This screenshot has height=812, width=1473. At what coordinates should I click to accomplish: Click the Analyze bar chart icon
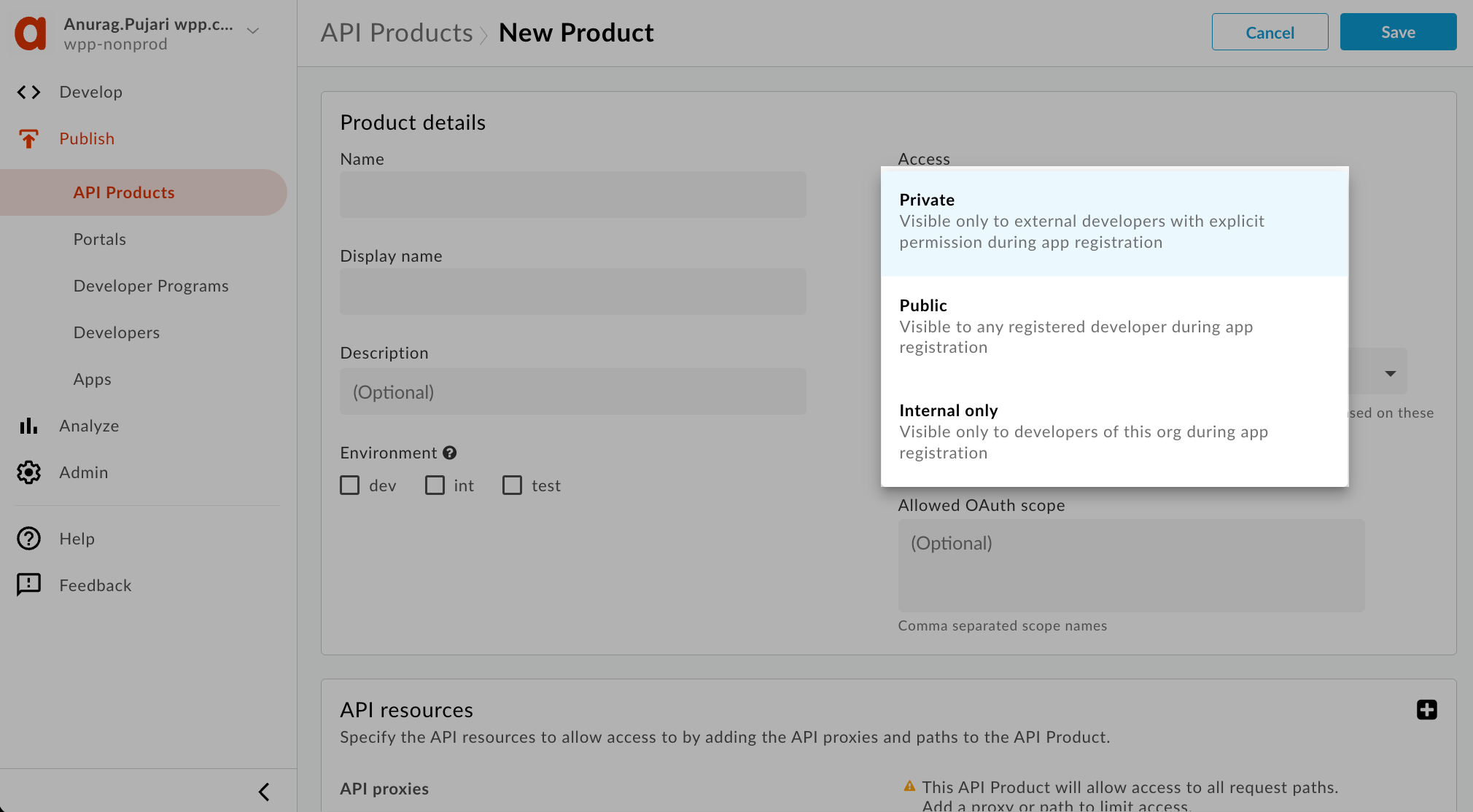click(28, 426)
